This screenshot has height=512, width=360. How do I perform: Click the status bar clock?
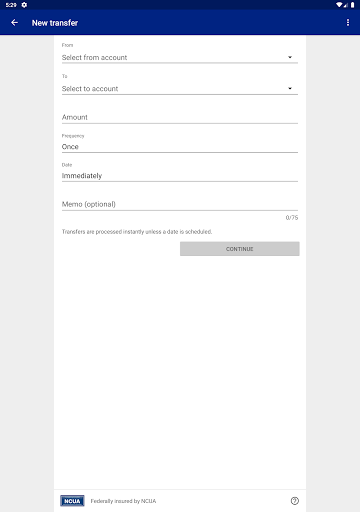click(11, 5)
